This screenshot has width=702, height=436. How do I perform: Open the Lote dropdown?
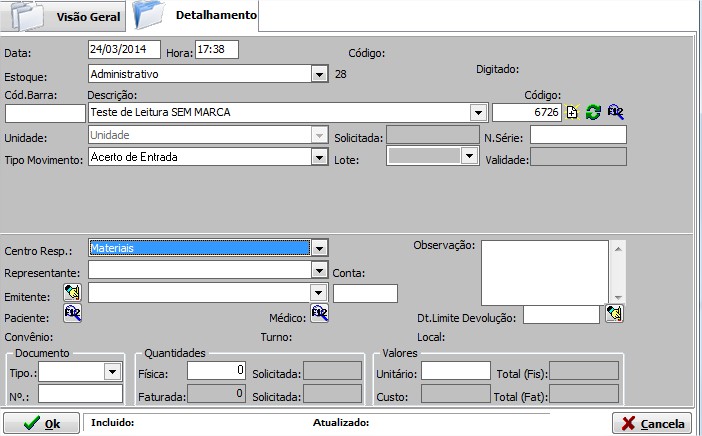[468, 156]
